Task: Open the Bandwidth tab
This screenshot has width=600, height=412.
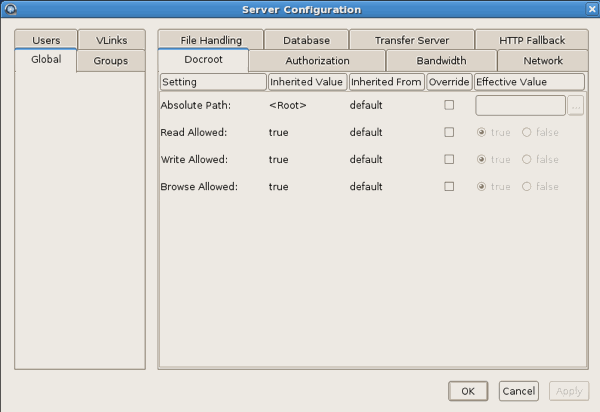Action: (x=441, y=60)
